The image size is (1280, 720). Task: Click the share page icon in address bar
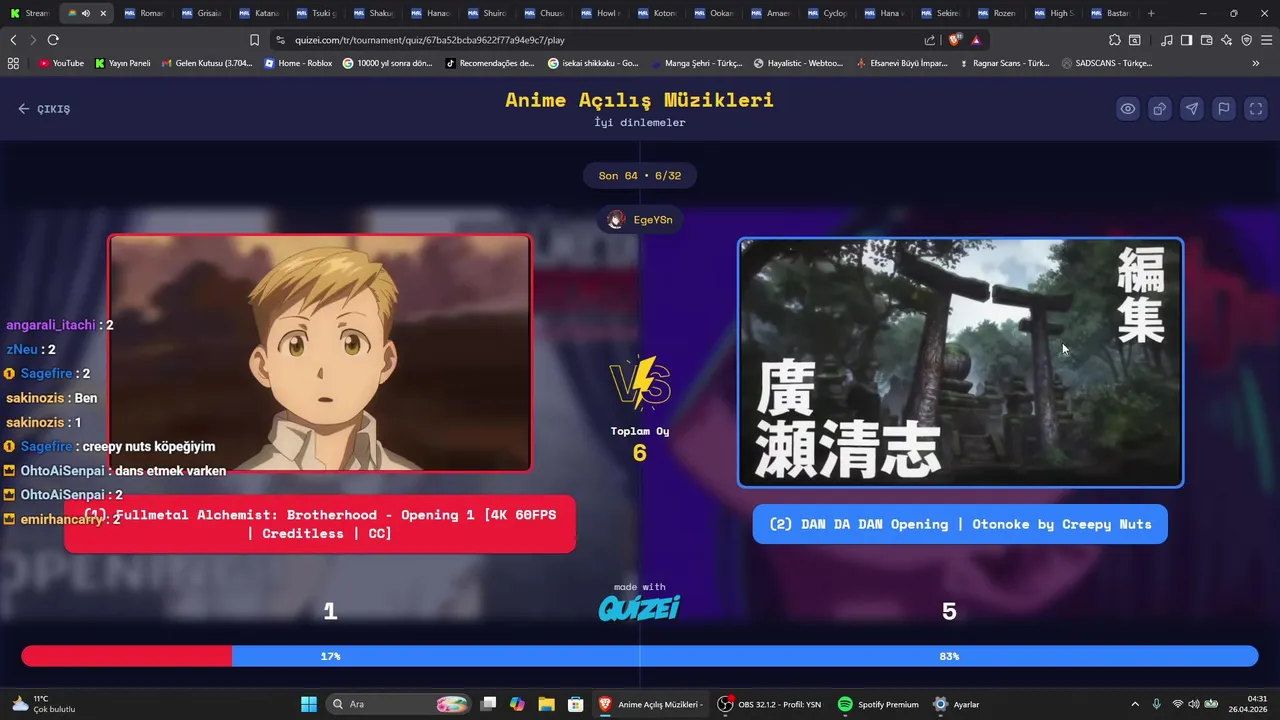coord(930,40)
